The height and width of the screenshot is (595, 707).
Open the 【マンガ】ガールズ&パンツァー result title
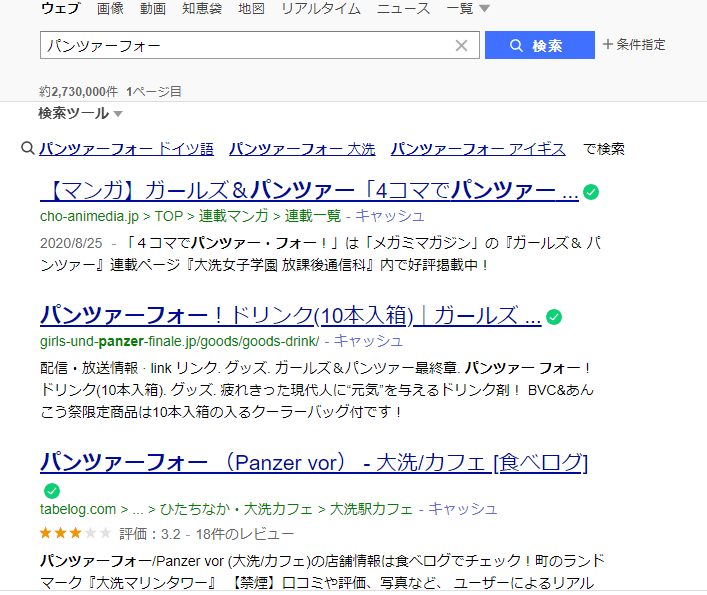click(309, 191)
